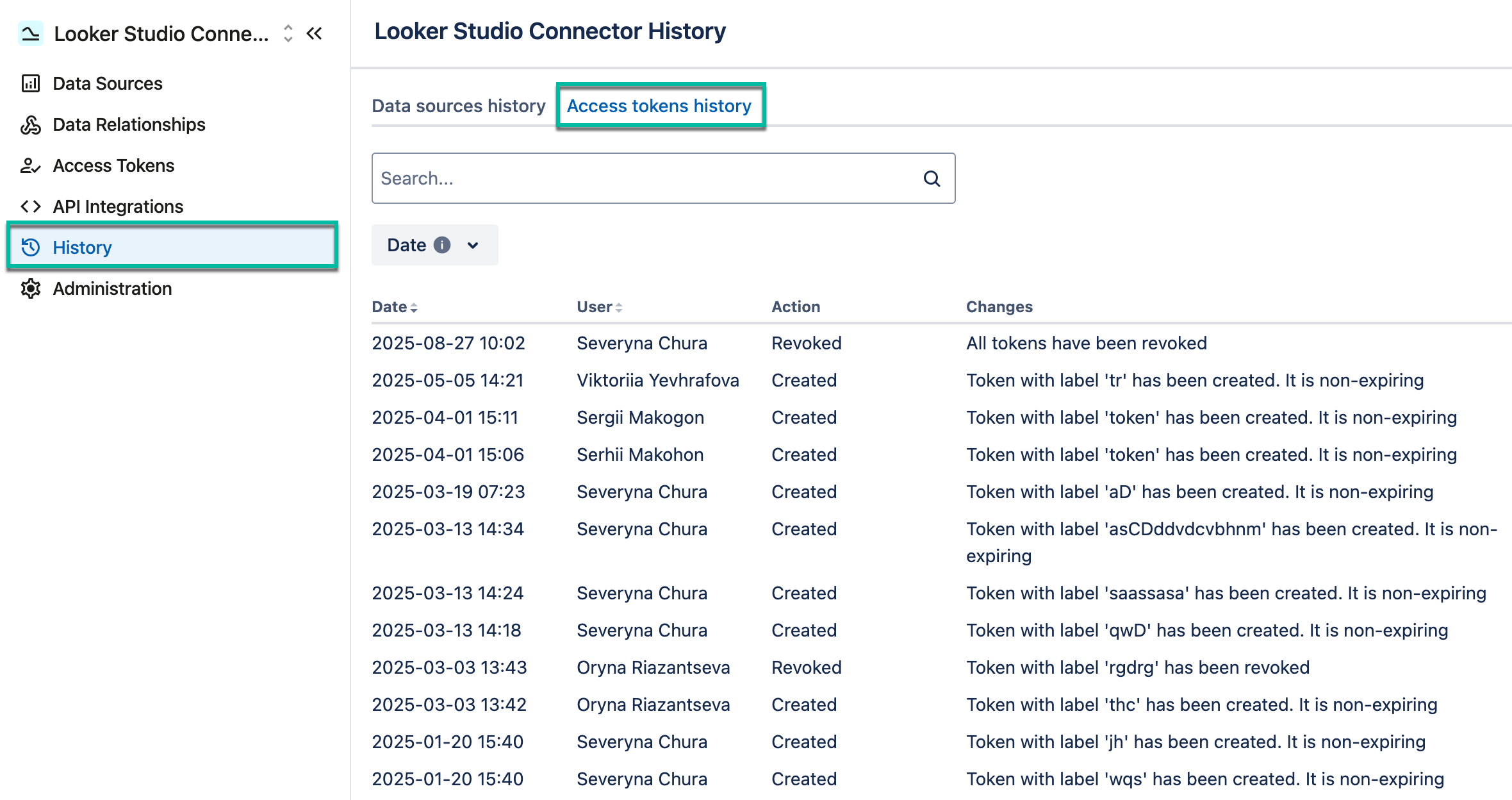Collapse the sidebar with the double-chevron

[x=314, y=33]
